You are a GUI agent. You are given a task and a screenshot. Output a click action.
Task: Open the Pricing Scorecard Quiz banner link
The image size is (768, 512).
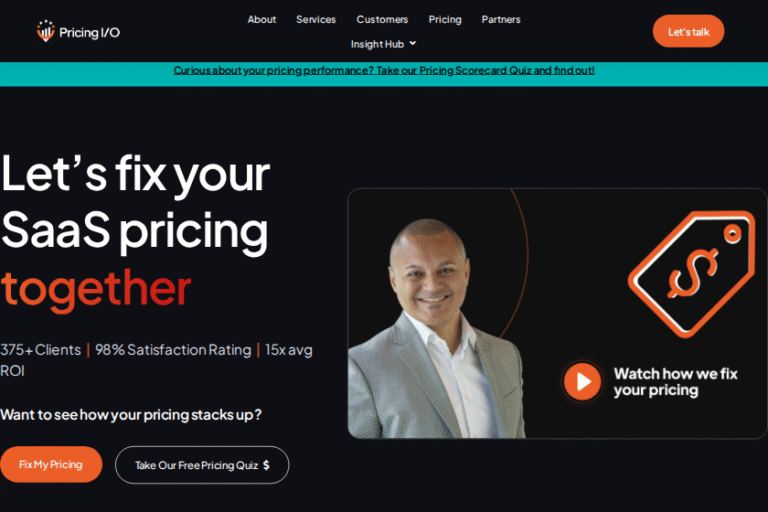384,71
